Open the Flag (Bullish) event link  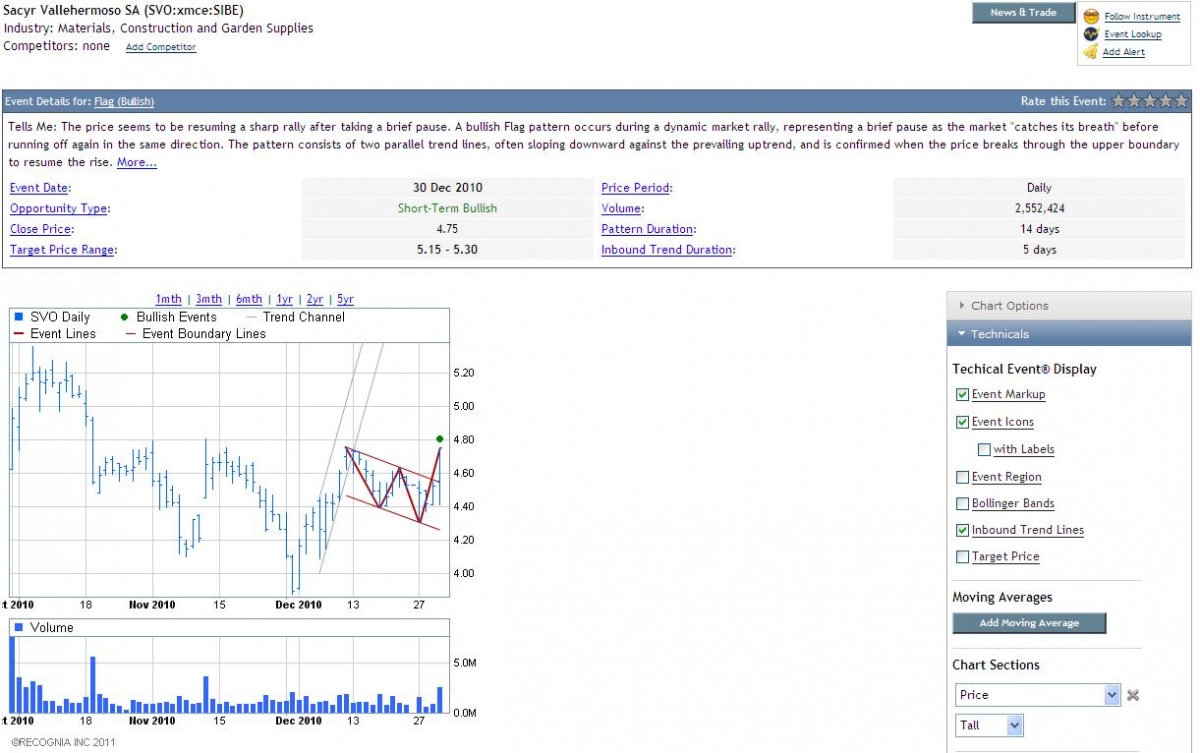click(124, 101)
